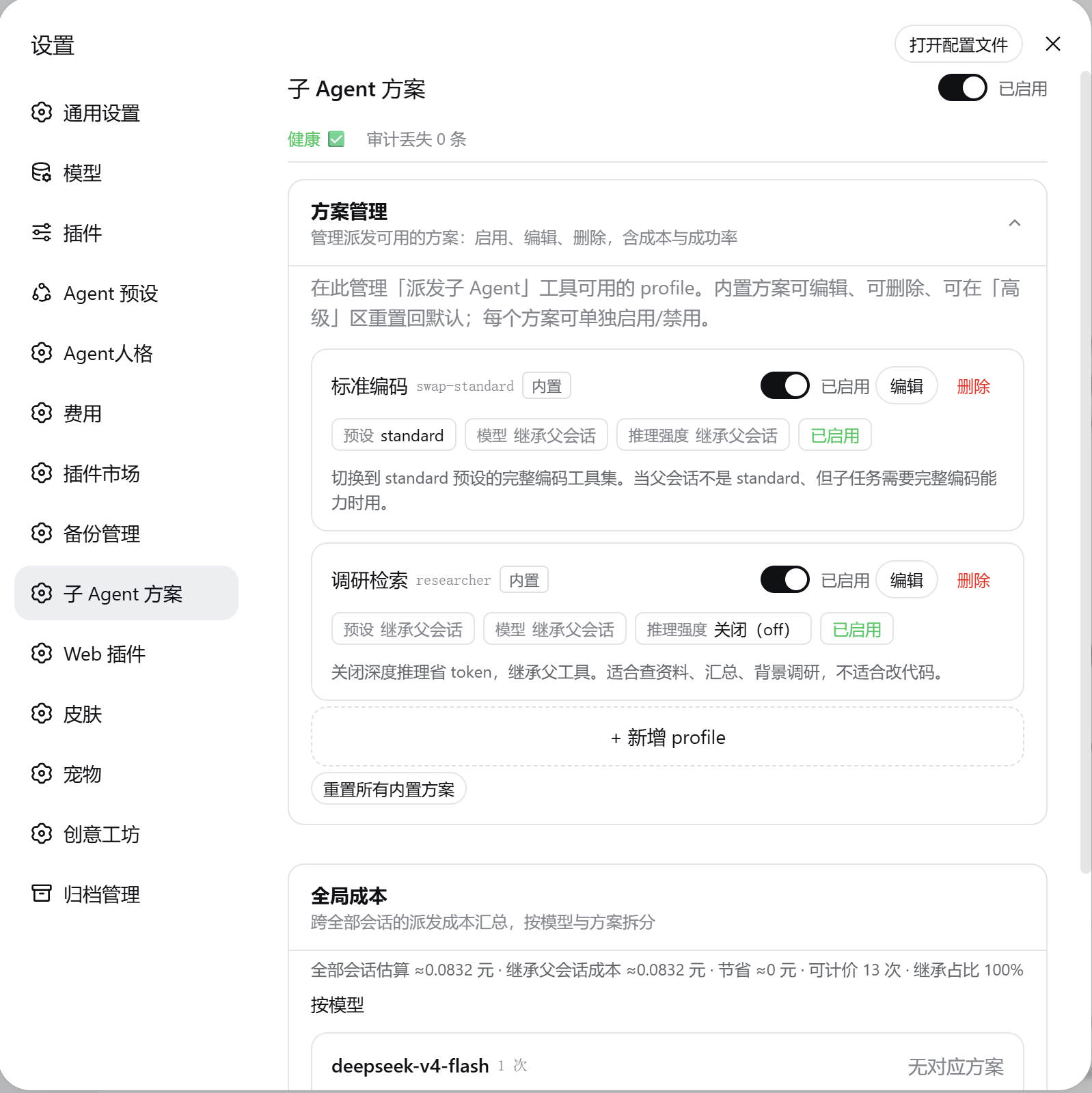Open 归档管理 in the sidebar
The height and width of the screenshot is (1093, 1092).
click(126, 894)
